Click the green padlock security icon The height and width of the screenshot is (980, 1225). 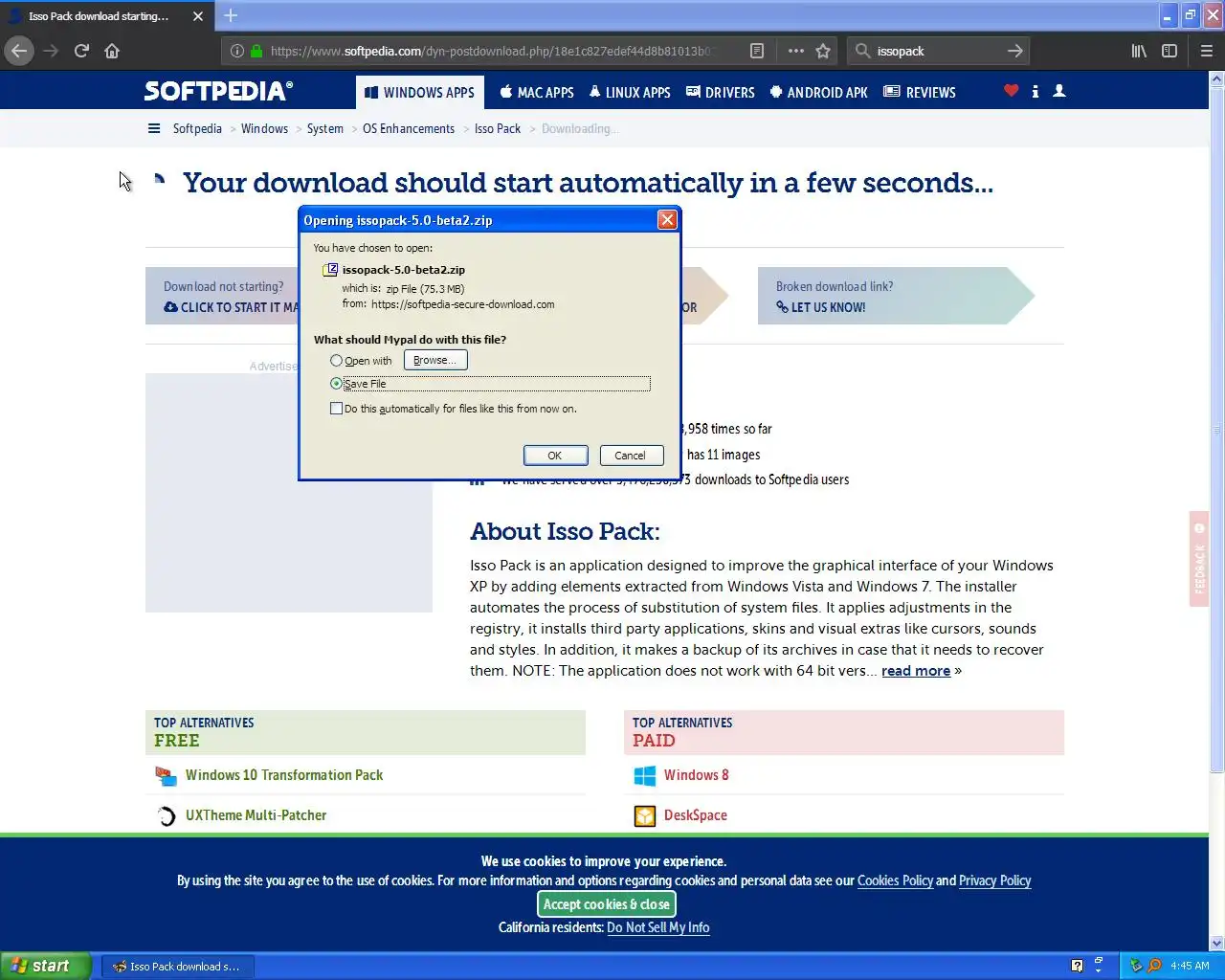tap(256, 51)
